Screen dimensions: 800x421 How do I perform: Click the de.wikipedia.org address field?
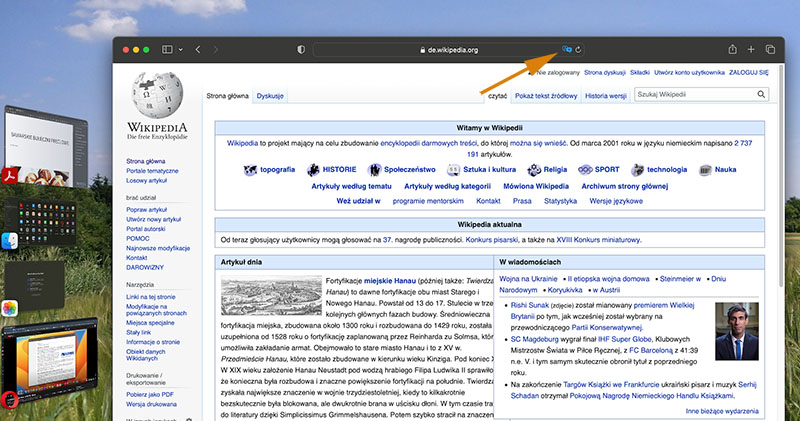pyautogui.click(x=448, y=50)
